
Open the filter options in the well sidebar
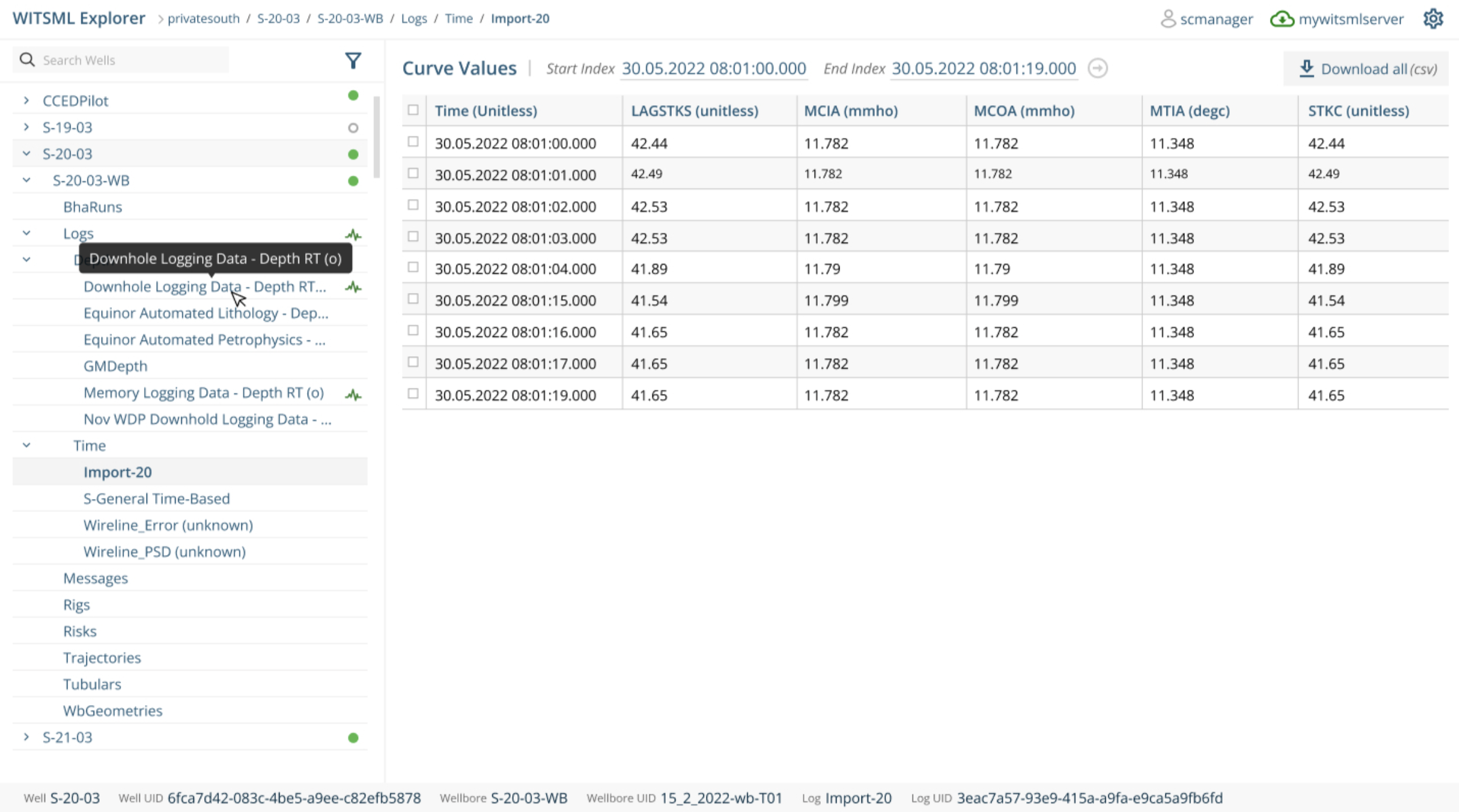353,60
